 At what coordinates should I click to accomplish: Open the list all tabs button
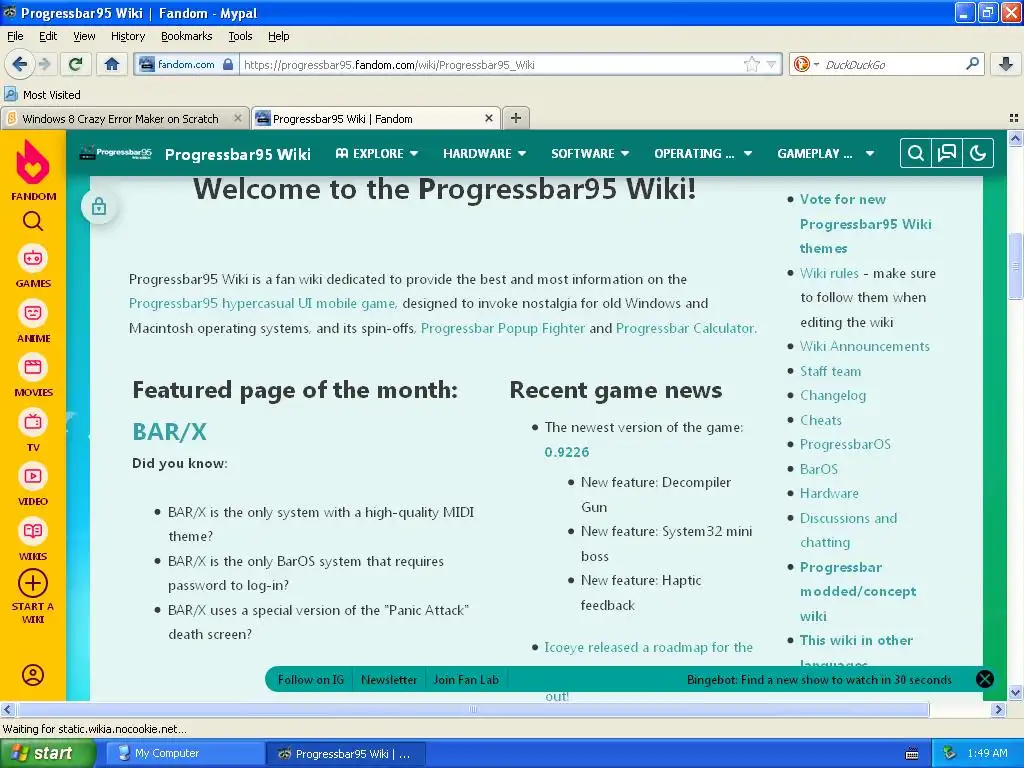1014,118
